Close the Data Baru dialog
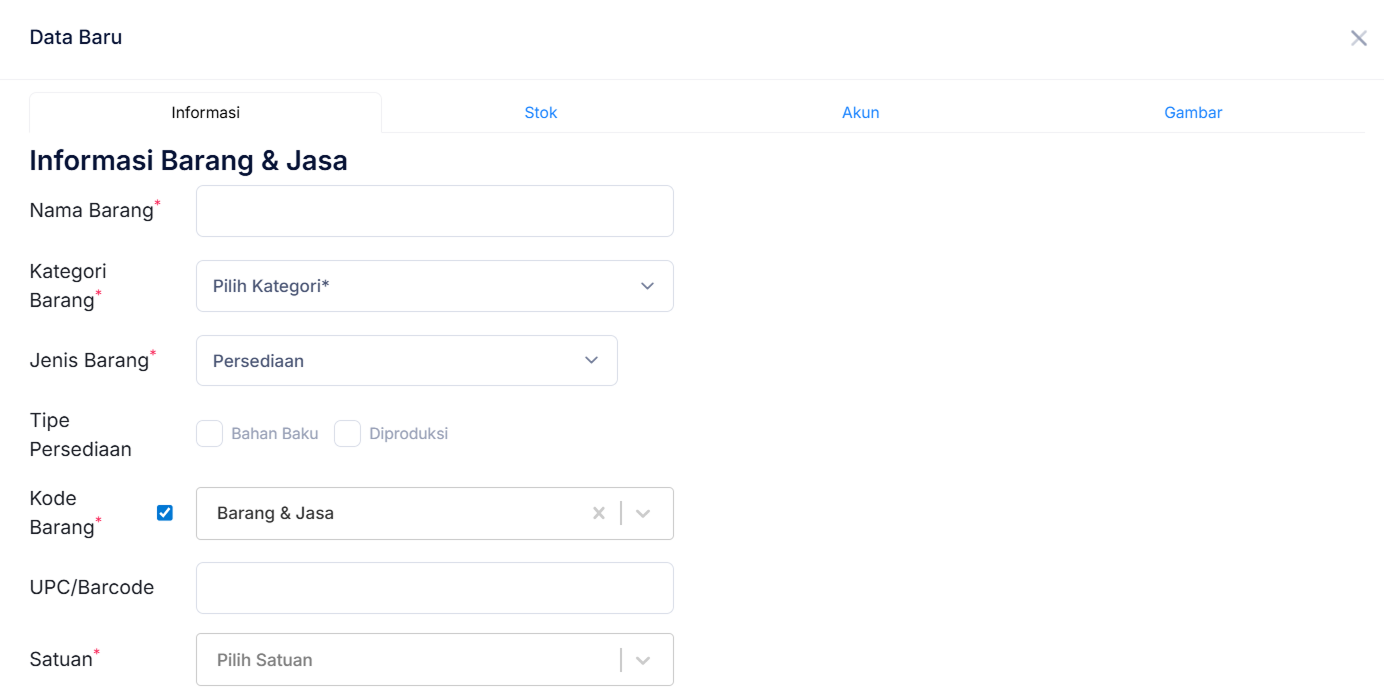The image size is (1384, 695). 1358,38
